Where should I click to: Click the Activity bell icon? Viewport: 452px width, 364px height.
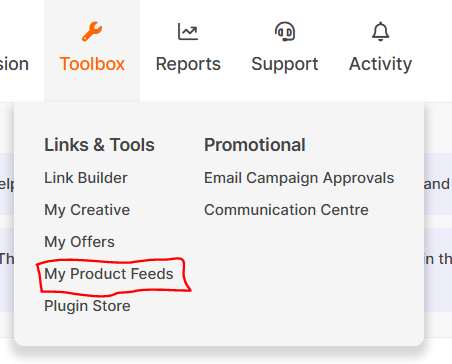tap(380, 32)
